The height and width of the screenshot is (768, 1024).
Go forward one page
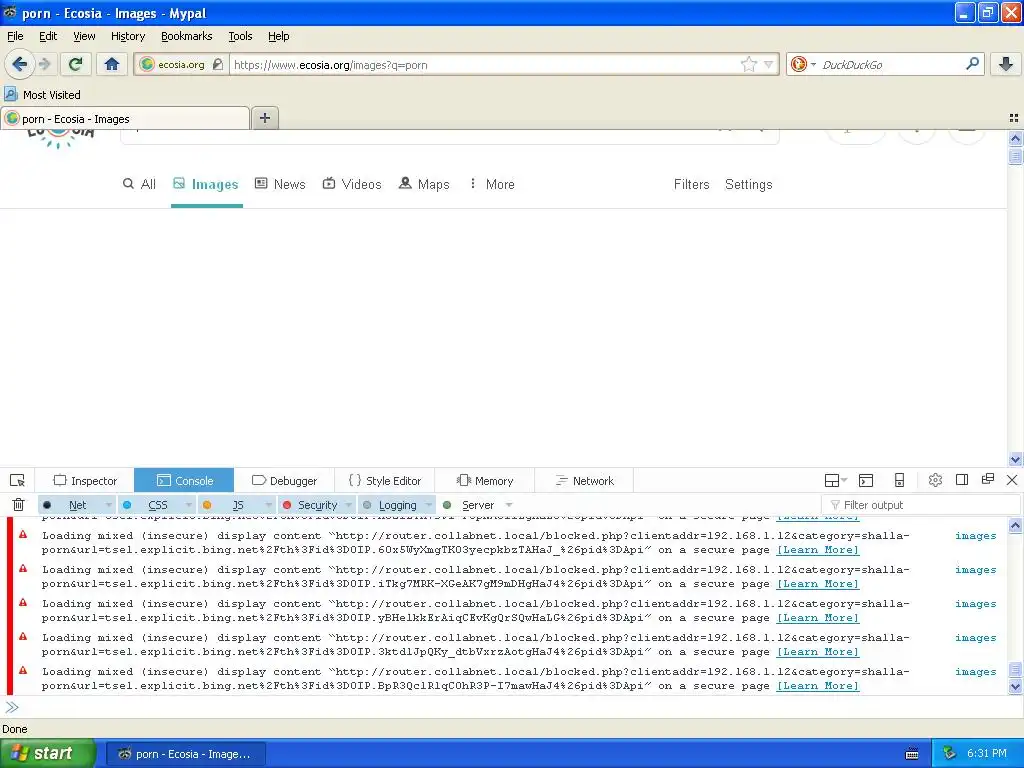(x=44, y=64)
